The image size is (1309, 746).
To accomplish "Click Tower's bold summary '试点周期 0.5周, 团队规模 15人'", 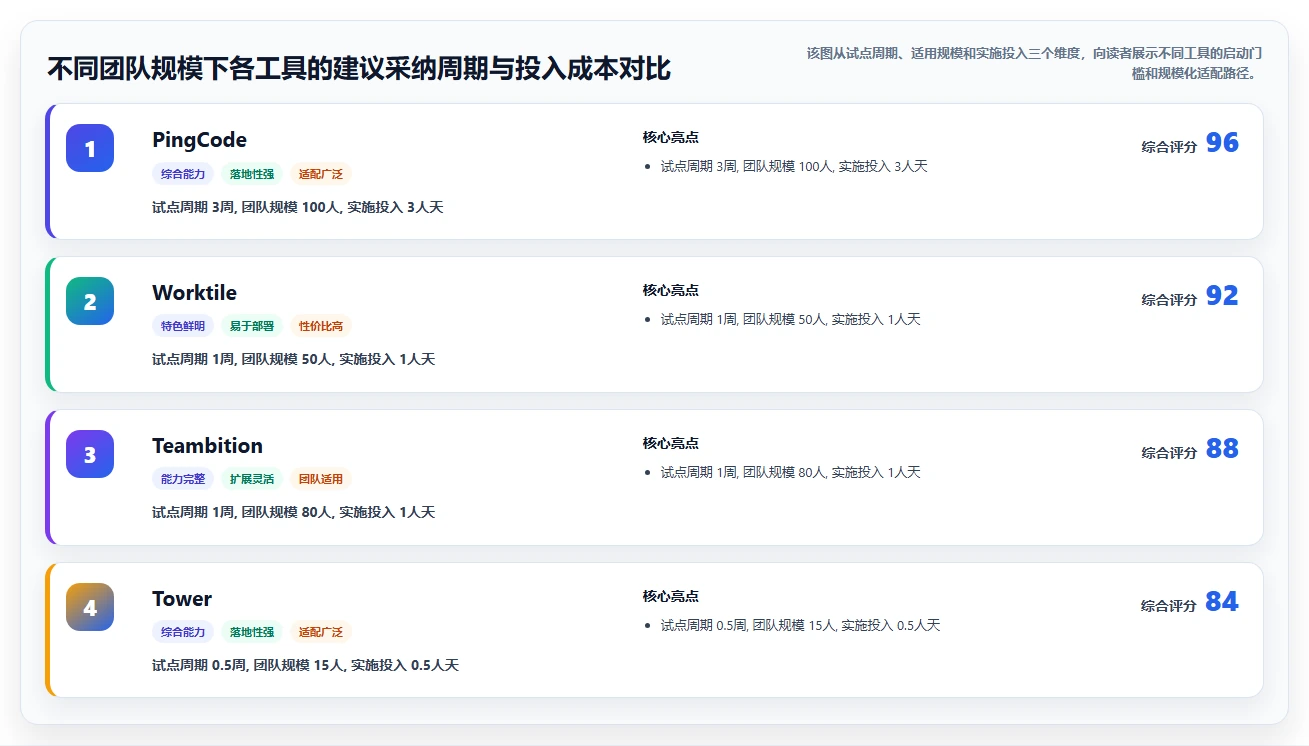I will point(305,665).
